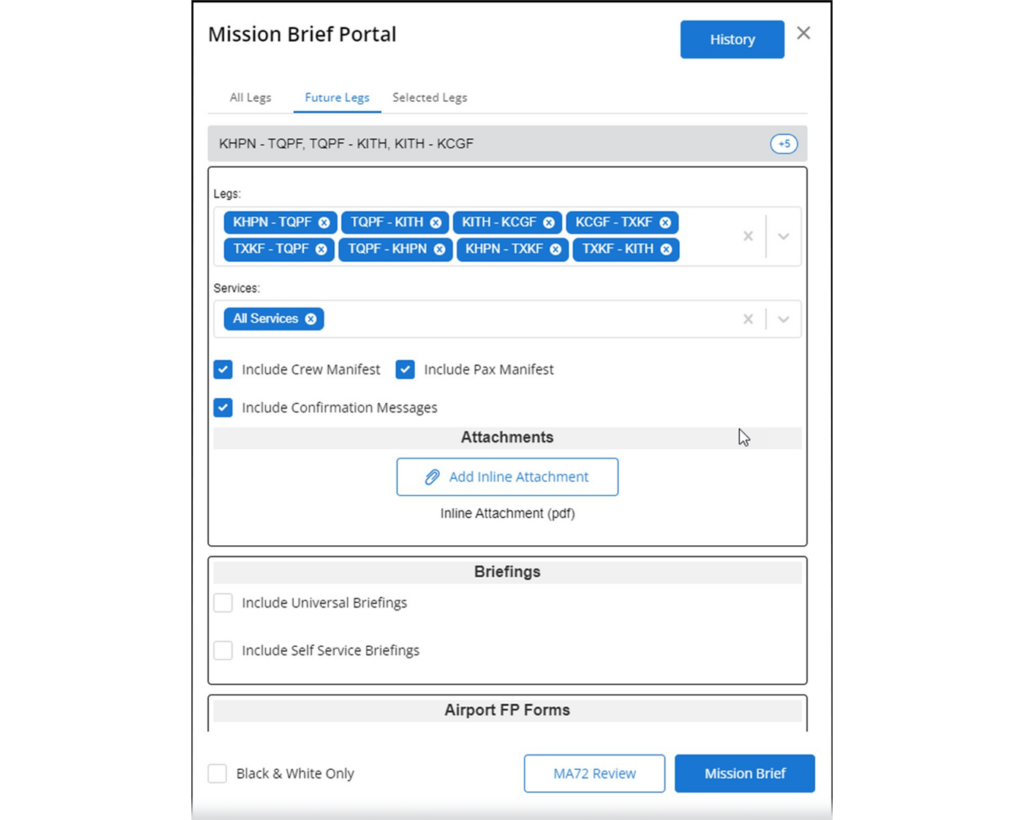Expand the +5 additional legs badge
The image size is (1024, 820).
click(x=784, y=144)
